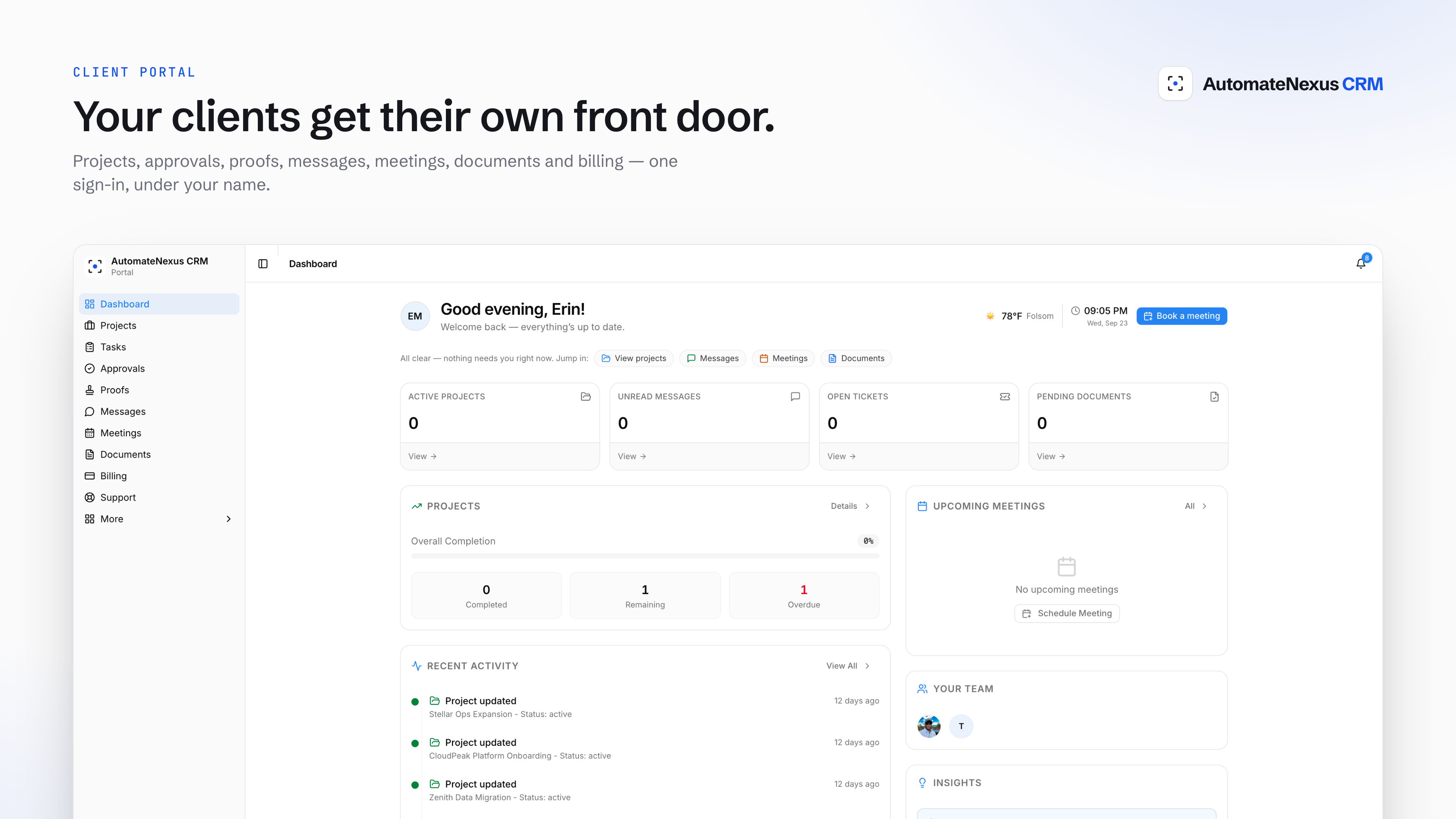Click the Support lifebuoy icon
This screenshot has height=819, width=1456.
point(89,497)
